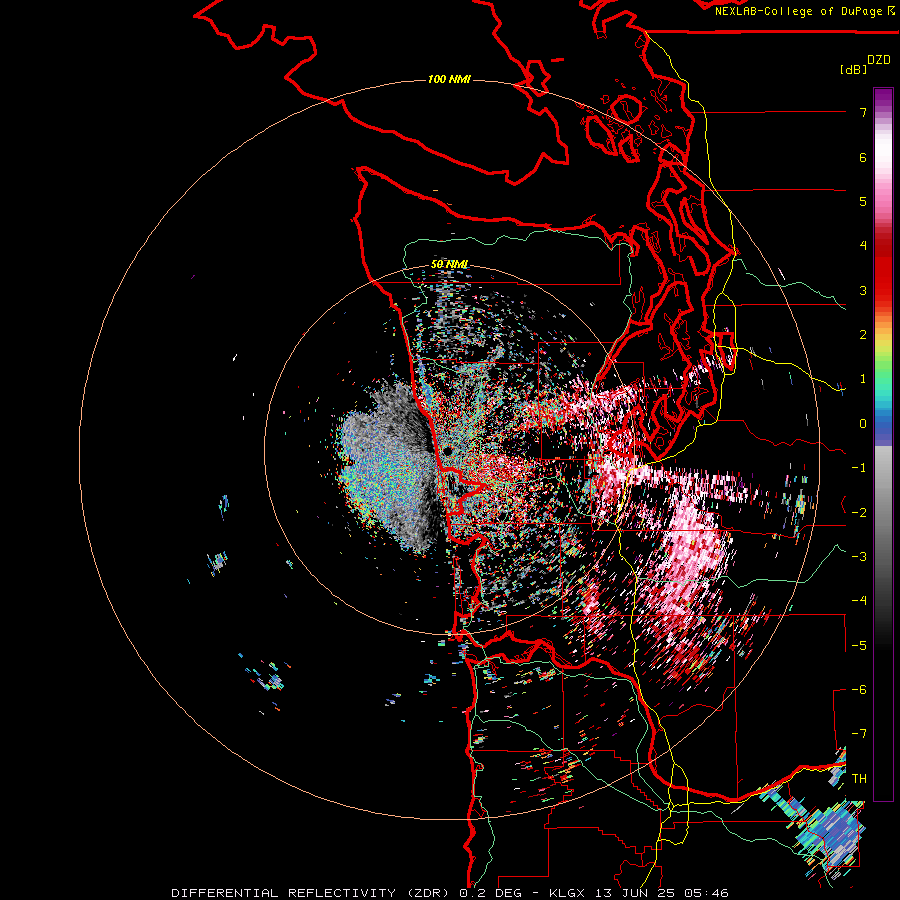This screenshot has height=900, width=900.
Task: Click the black radar site dot at the center
Action: click(x=448, y=452)
